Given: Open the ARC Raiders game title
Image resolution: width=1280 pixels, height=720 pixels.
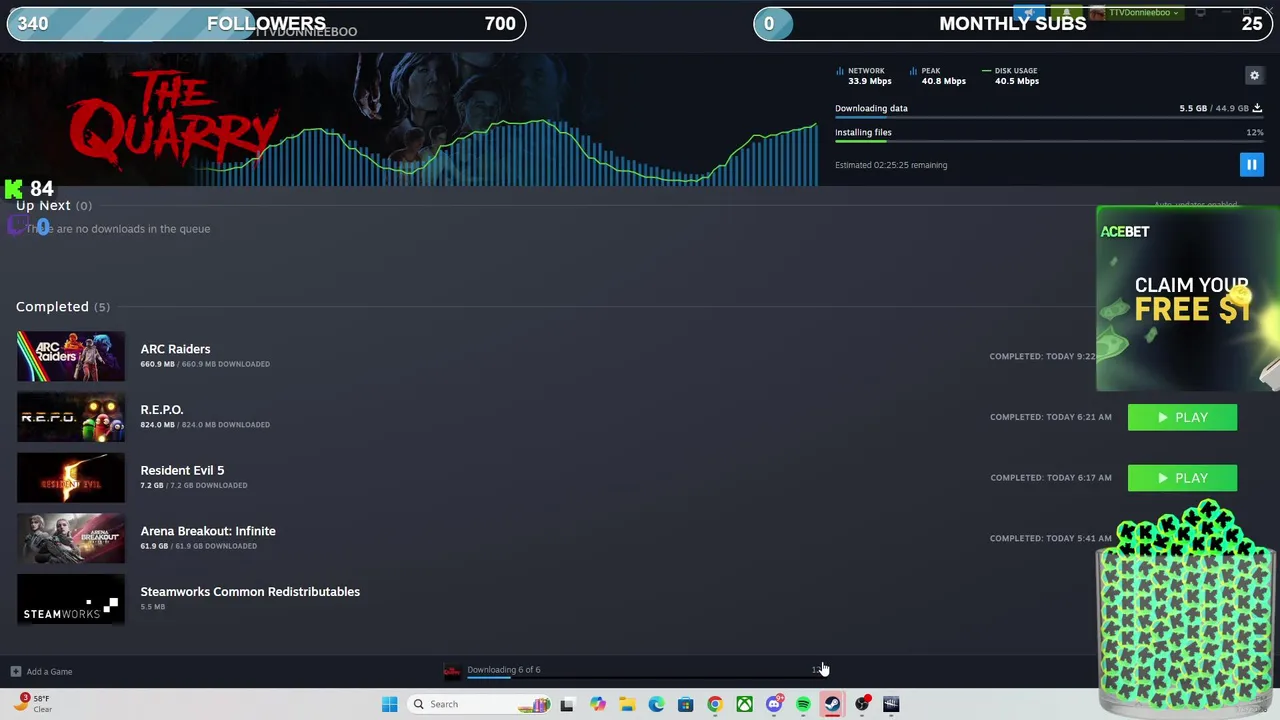Looking at the screenshot, I should pos(175,349).
